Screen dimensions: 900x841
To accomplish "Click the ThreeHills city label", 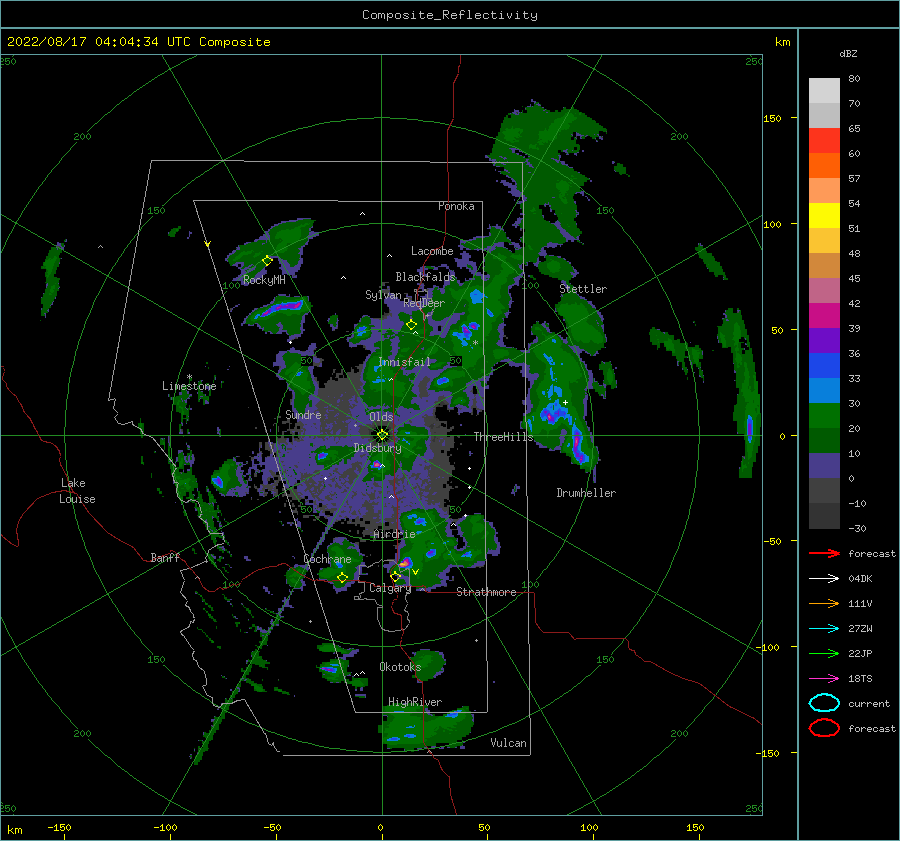I will (503, 437).
